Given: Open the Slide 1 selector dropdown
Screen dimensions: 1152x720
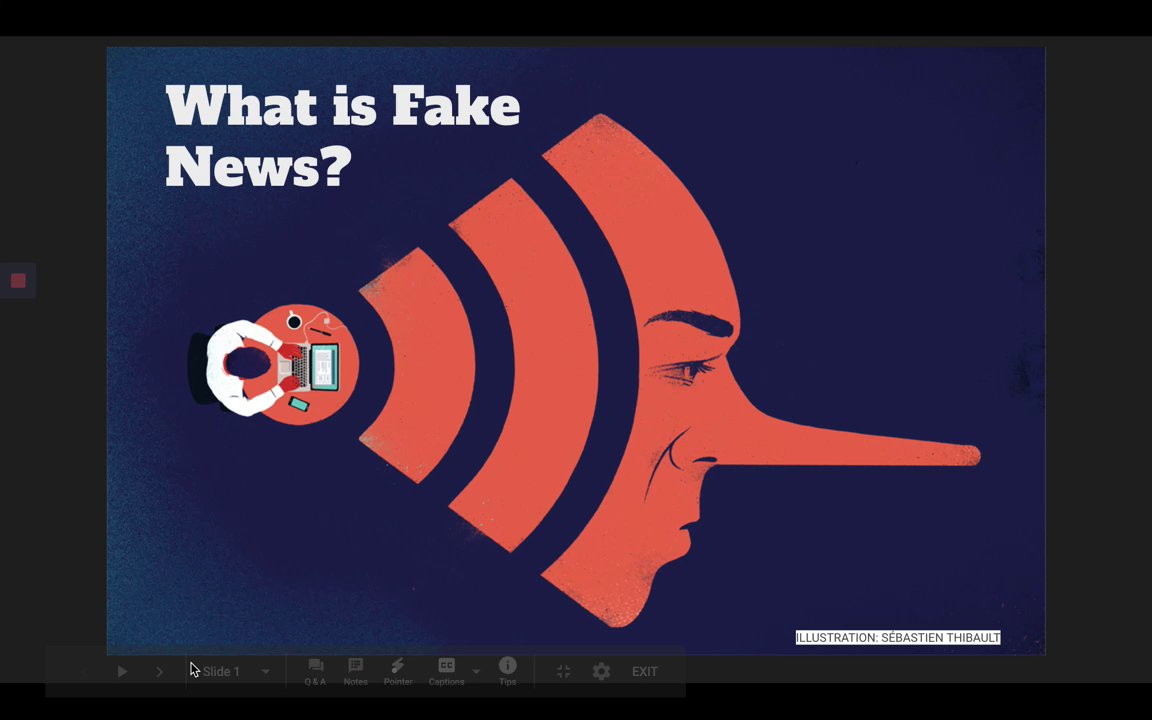Looking at the screenshot, I should pyautogui.click(x=235, y=672).
